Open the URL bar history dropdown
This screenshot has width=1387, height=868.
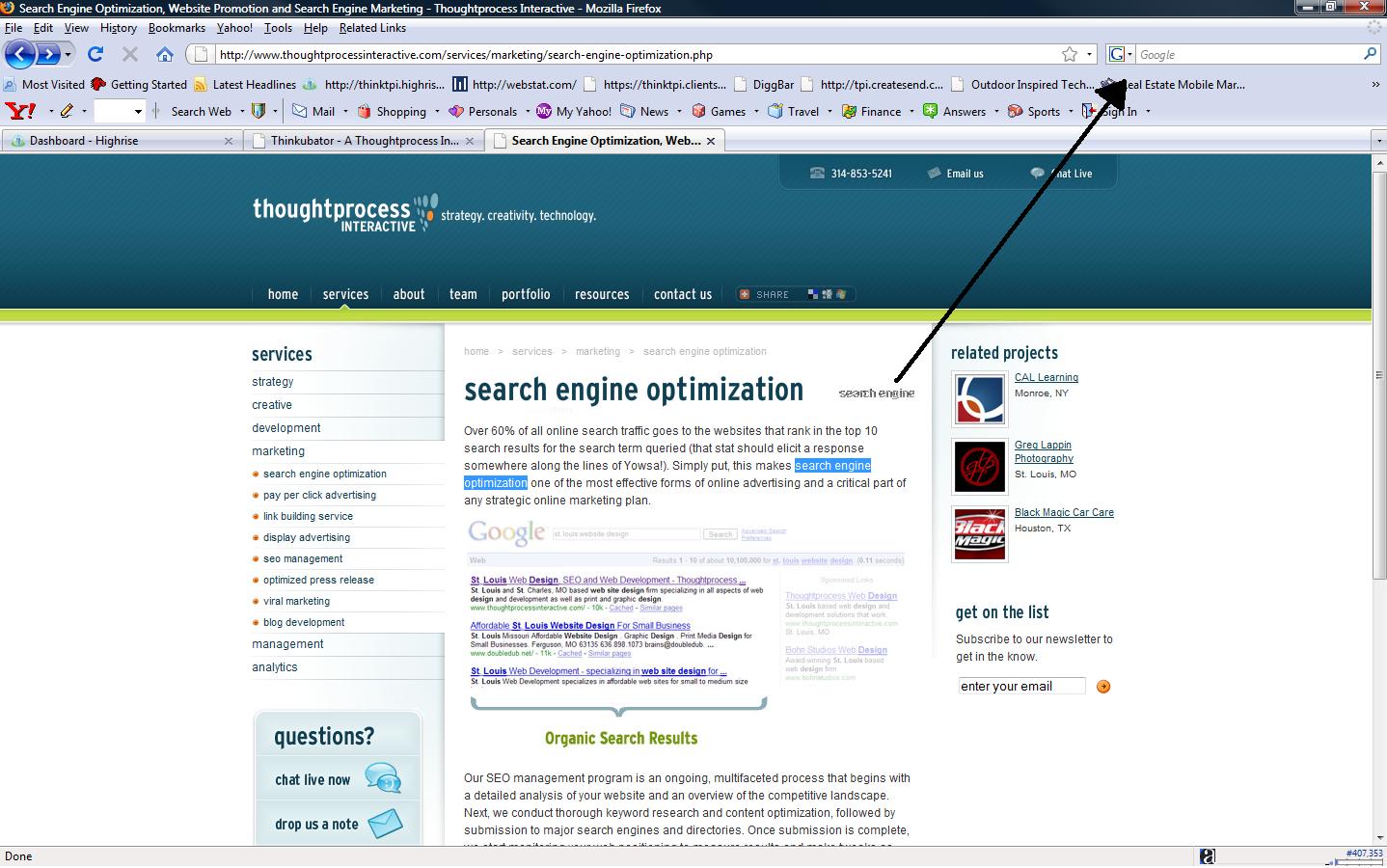point(1090,54)
